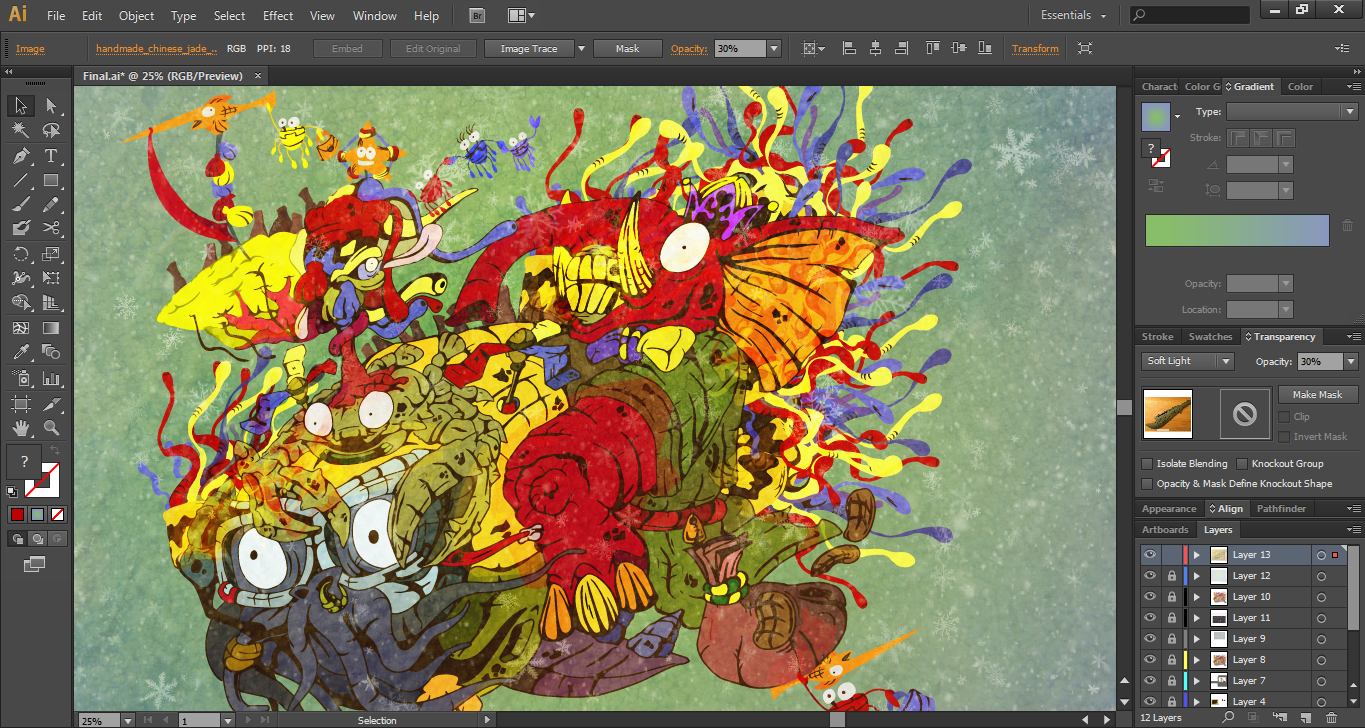Select the Artboard tool
Image resolution: width=1365 pixels, height=728 pixels.
(20, 403)
